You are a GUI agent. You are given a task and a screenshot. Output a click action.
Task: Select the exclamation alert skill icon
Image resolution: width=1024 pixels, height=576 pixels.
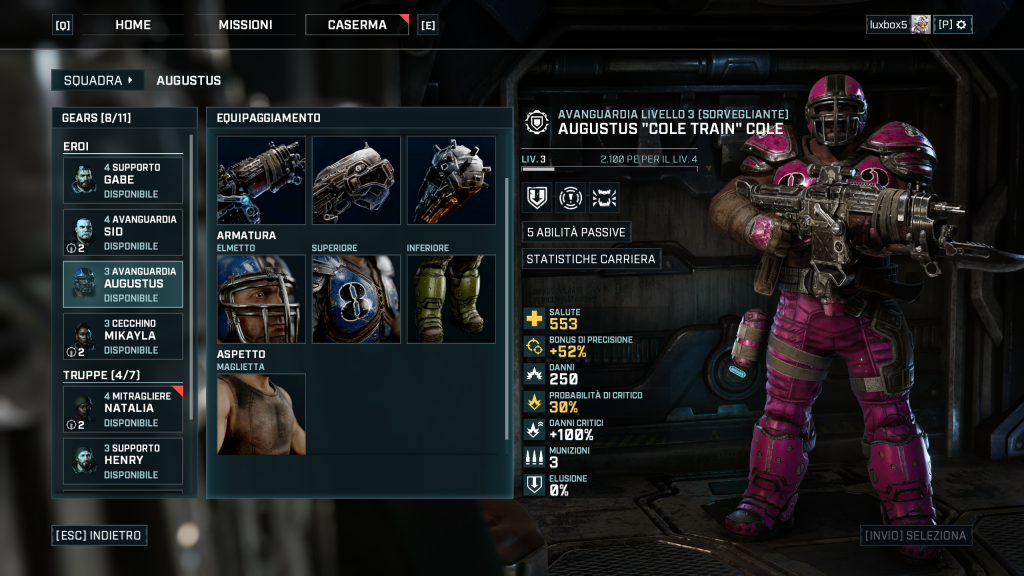coord(570,197)
